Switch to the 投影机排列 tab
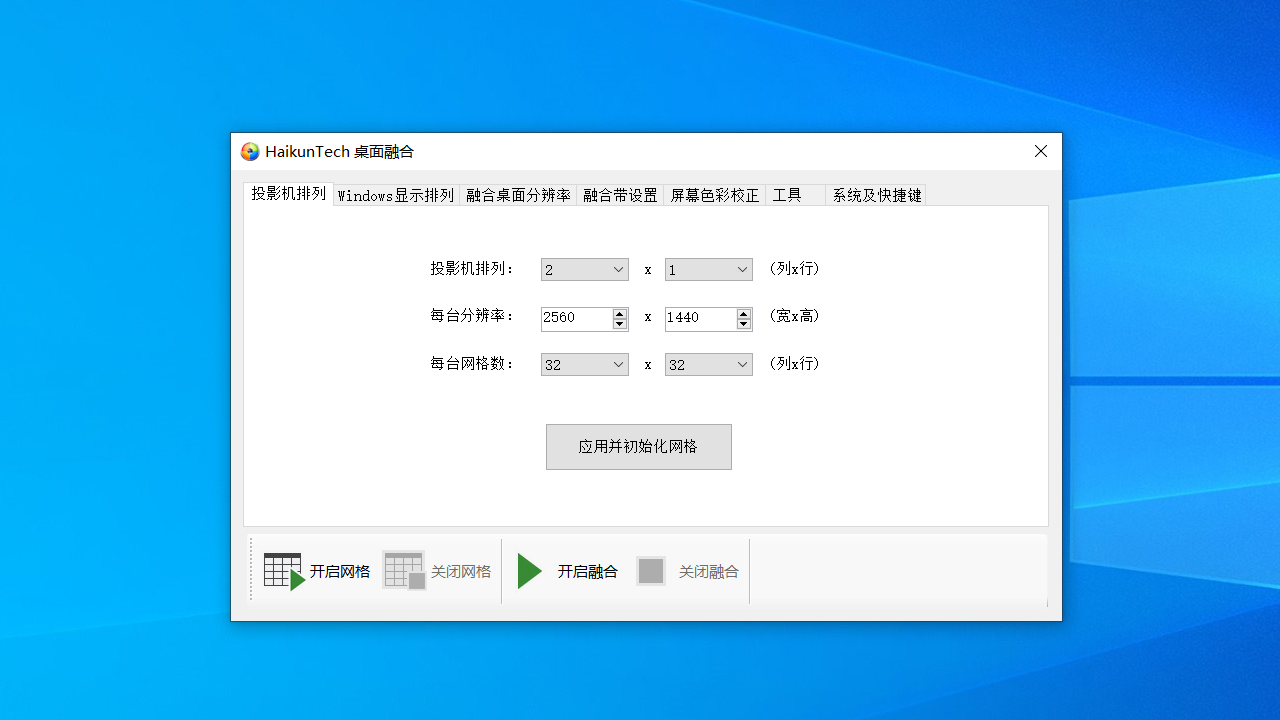This screenshot has height=720, width=1280. pos(288,194)
